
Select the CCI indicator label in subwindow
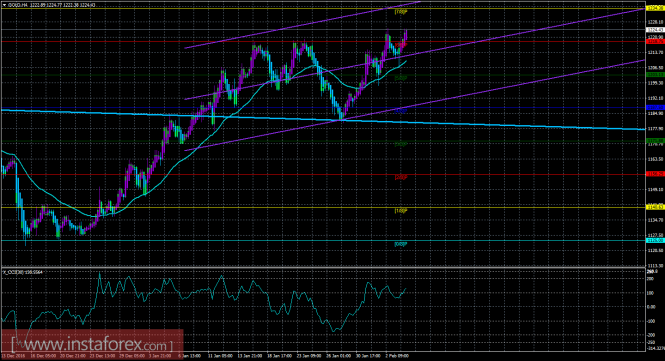coord(22,272)
